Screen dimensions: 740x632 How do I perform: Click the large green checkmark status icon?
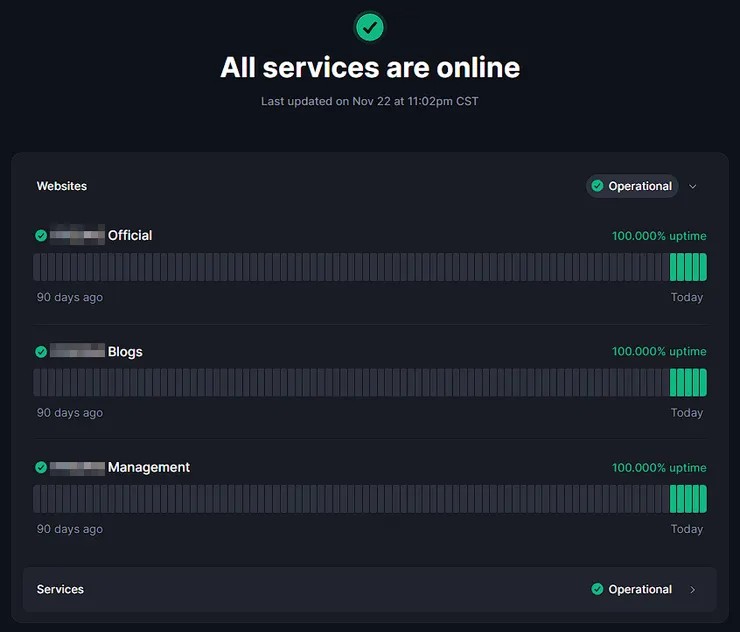(x=370, y=27)
